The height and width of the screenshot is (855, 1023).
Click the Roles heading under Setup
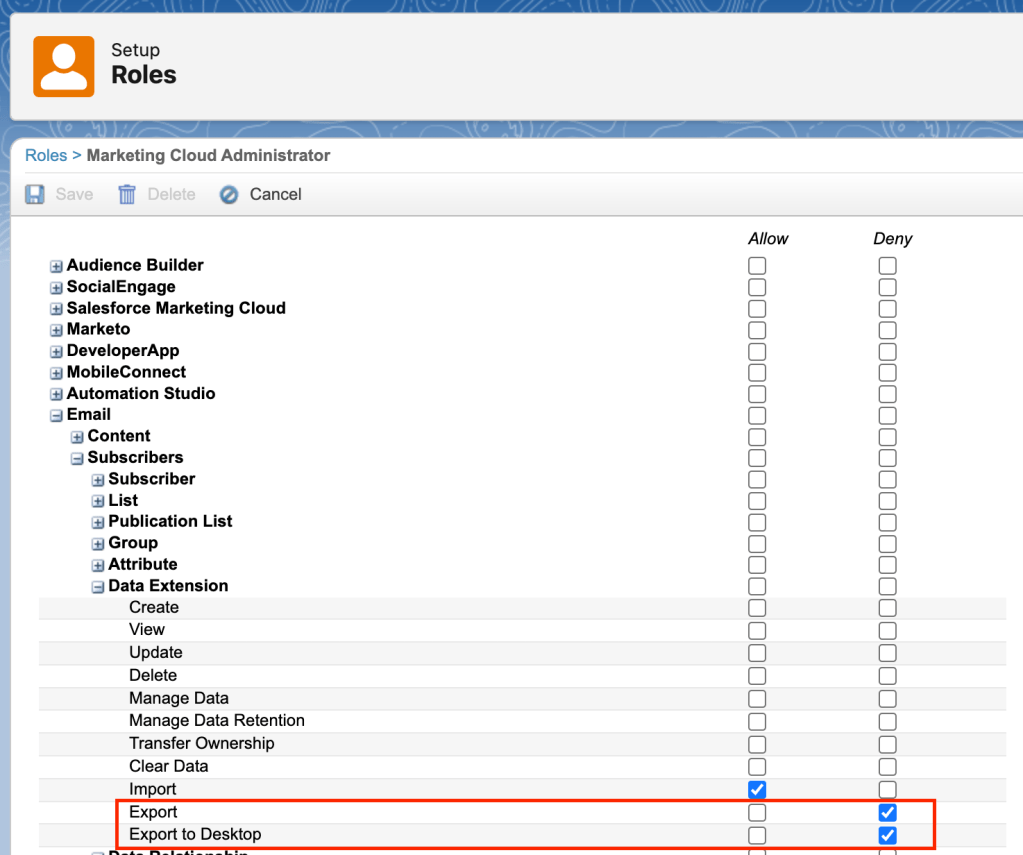click(147, 75)
